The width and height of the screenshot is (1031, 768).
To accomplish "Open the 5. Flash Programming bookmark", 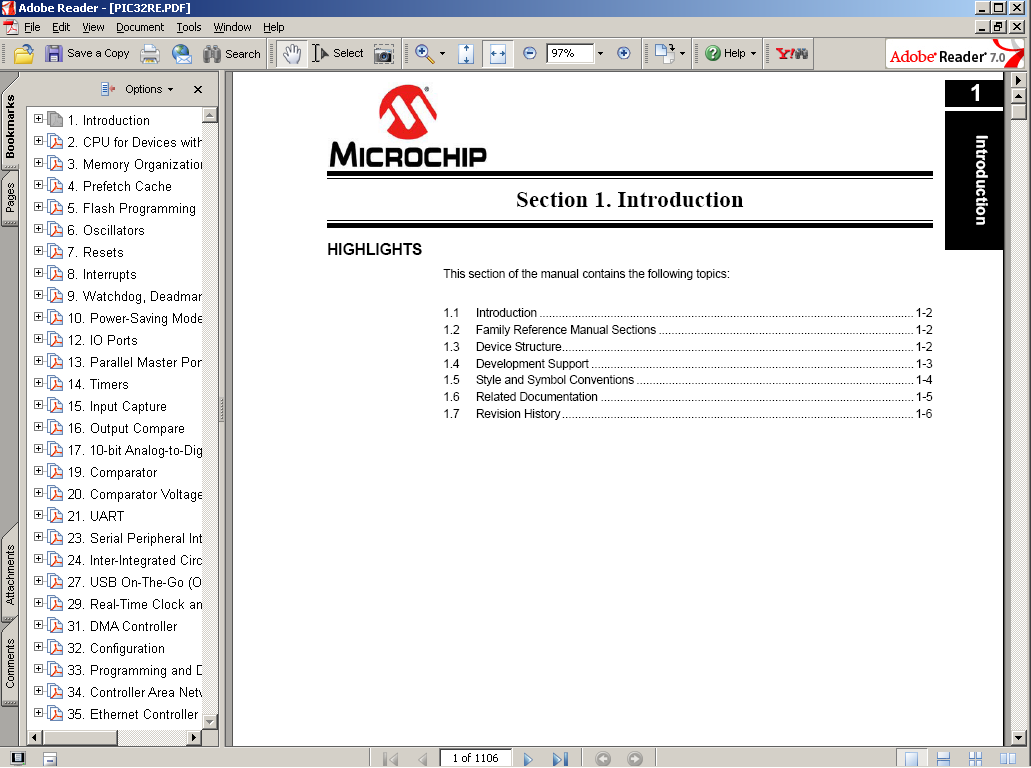I will (x=132, y=208).
